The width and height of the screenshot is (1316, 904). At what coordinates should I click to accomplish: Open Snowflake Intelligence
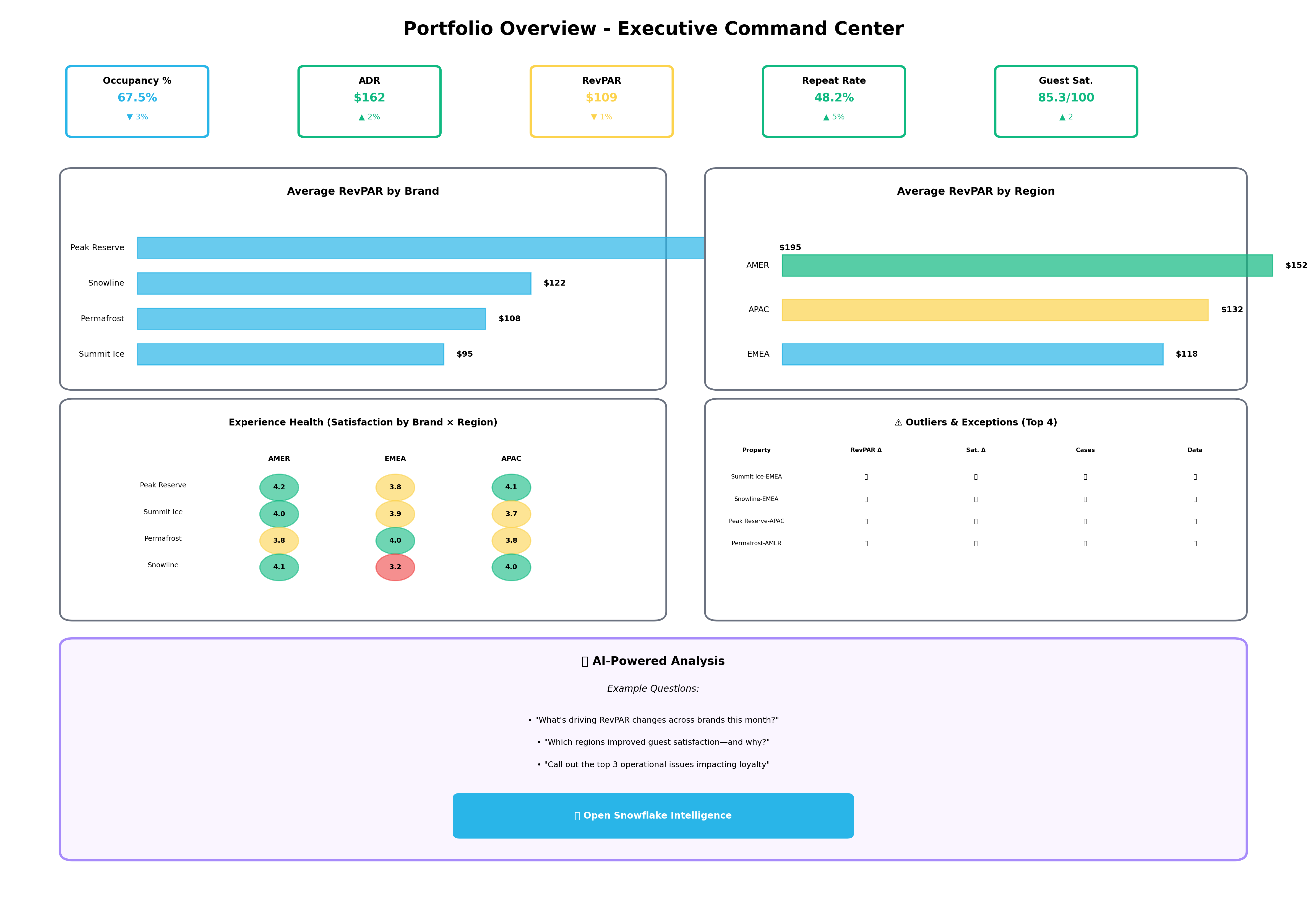pos(653,816)
